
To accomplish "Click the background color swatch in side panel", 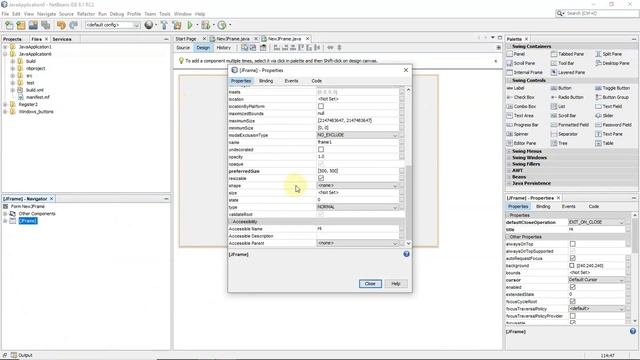I will [x=572, y=266].
